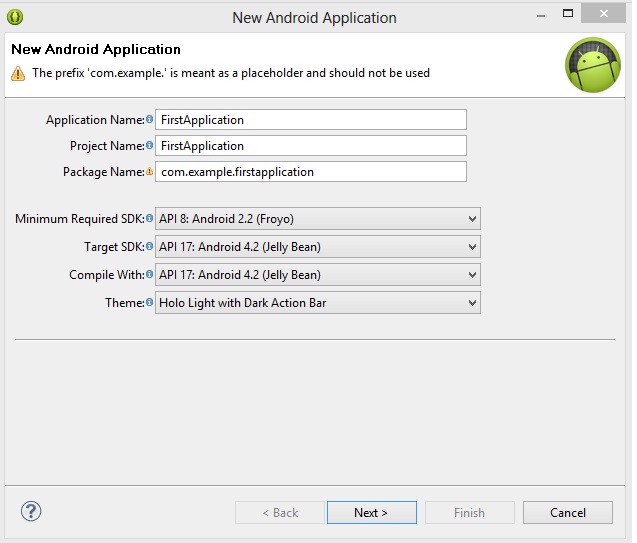
Task: Open the Theme dropdown
Action: [x=318, y=303]
